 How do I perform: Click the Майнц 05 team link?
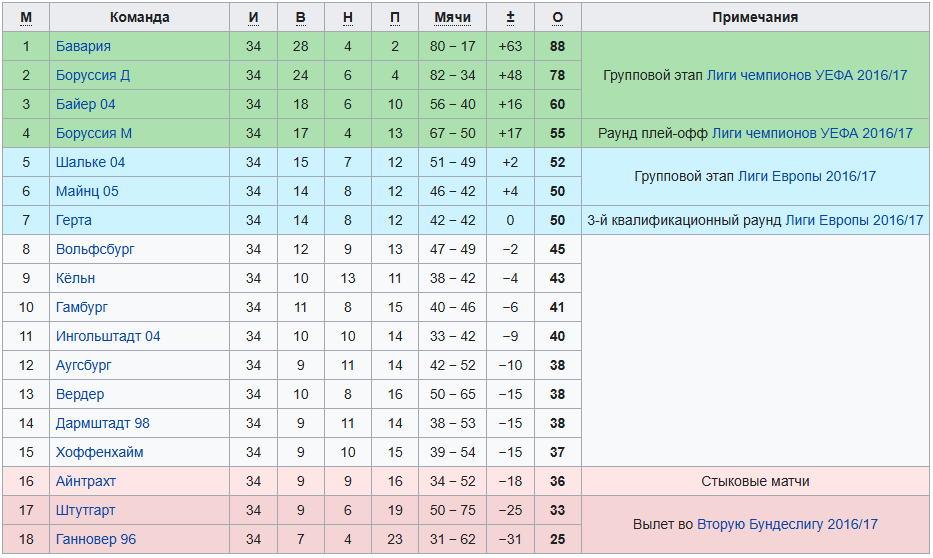tap(87, 191)
